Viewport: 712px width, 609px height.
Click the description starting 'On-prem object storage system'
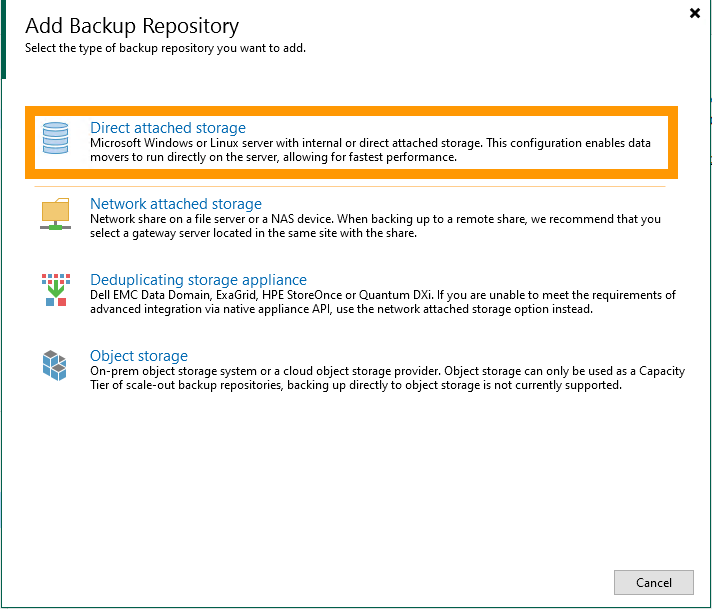tap(387, 377)
